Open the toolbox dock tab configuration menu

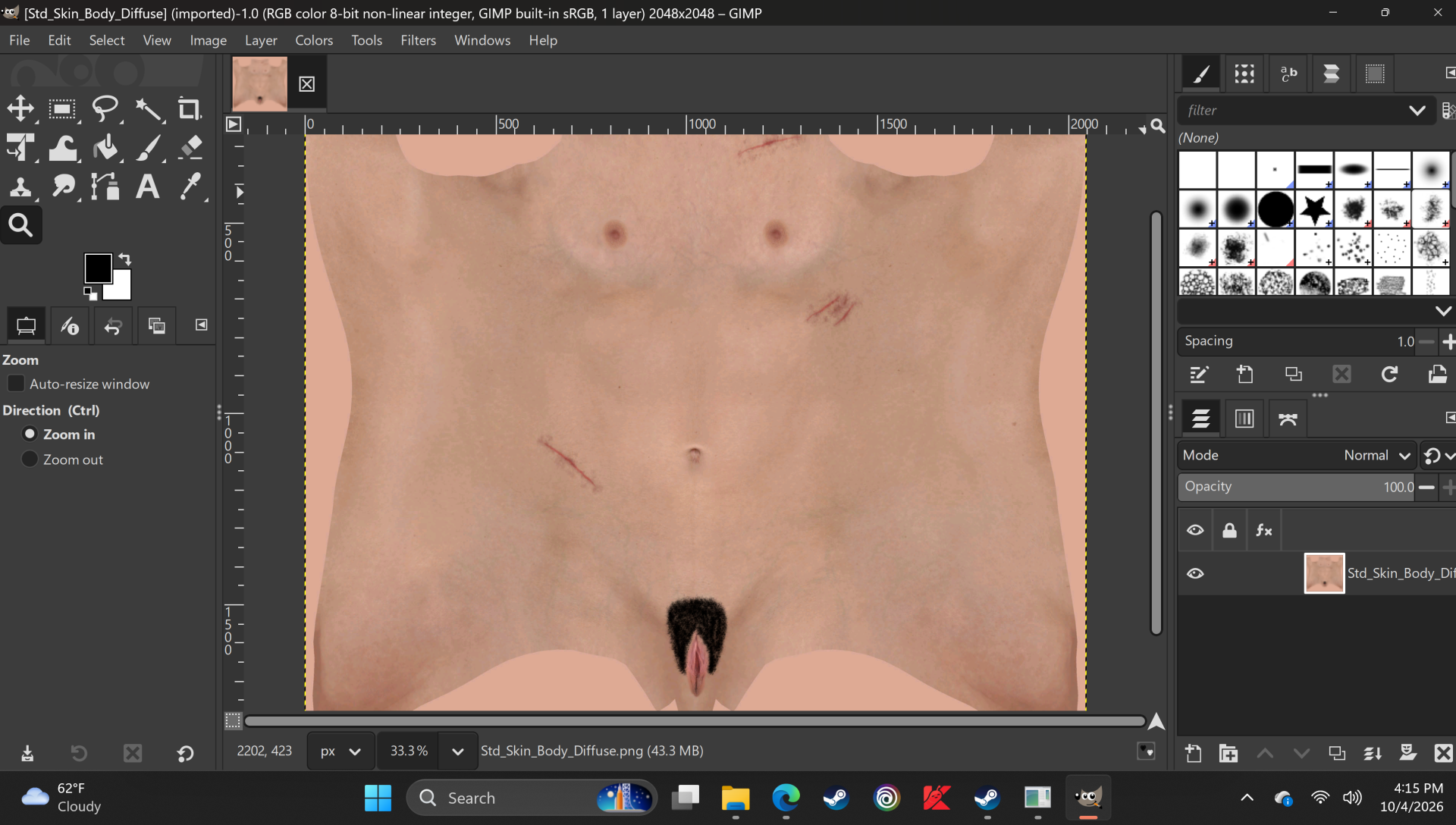click(x=201, y=325)
